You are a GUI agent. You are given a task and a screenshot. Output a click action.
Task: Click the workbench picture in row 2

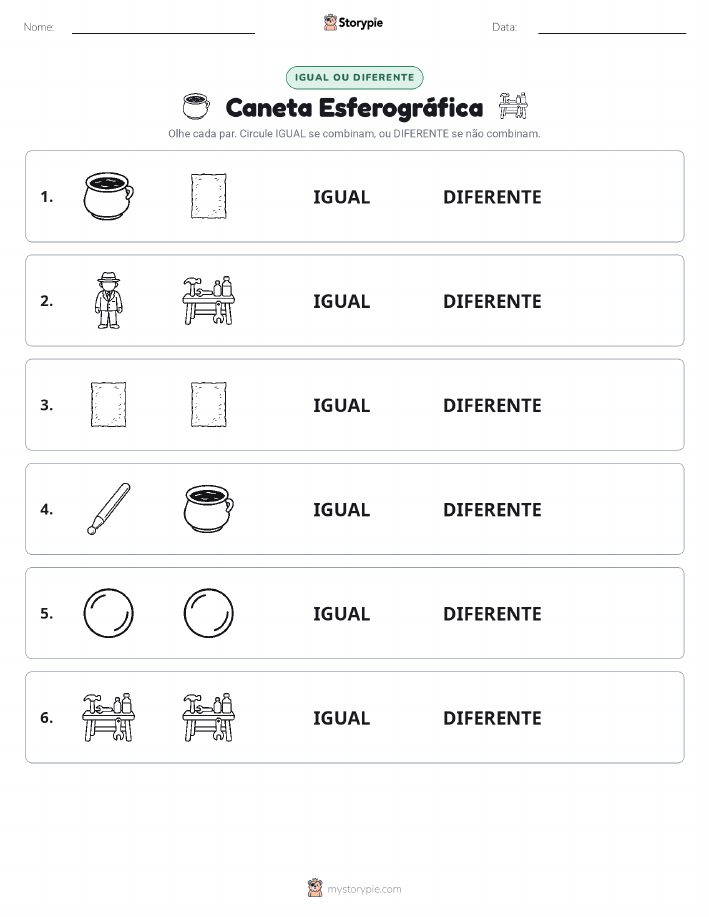pyautogui.click(x=209, y=301)
